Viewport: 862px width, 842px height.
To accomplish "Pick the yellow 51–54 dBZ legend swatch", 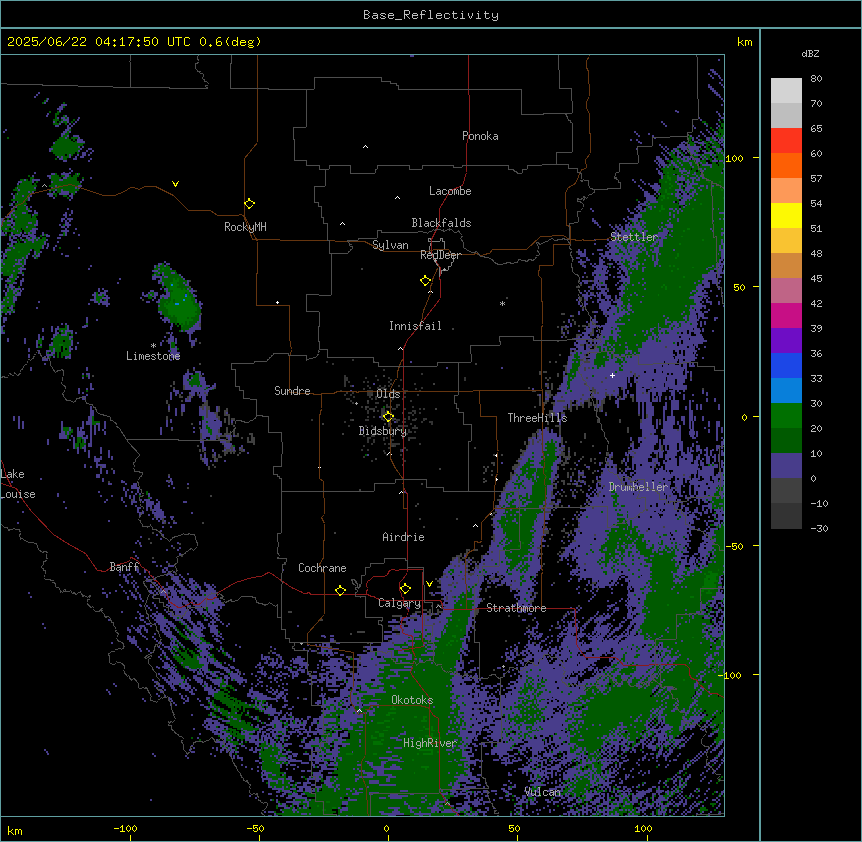I will [x=786, y=215].
